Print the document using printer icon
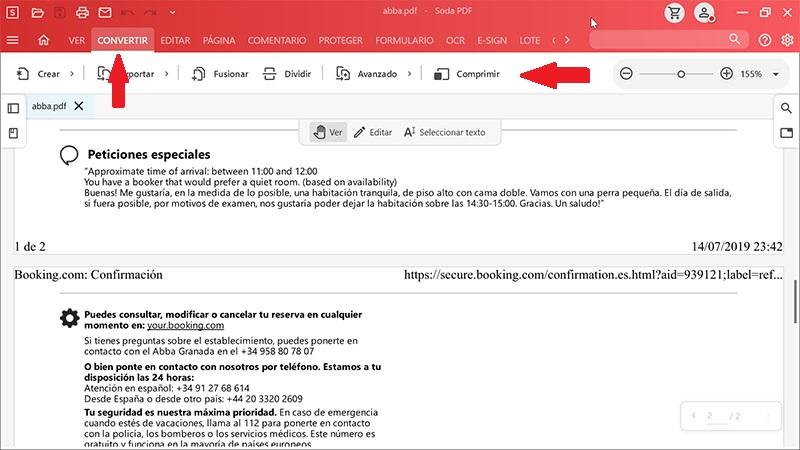 coord(82,13)
